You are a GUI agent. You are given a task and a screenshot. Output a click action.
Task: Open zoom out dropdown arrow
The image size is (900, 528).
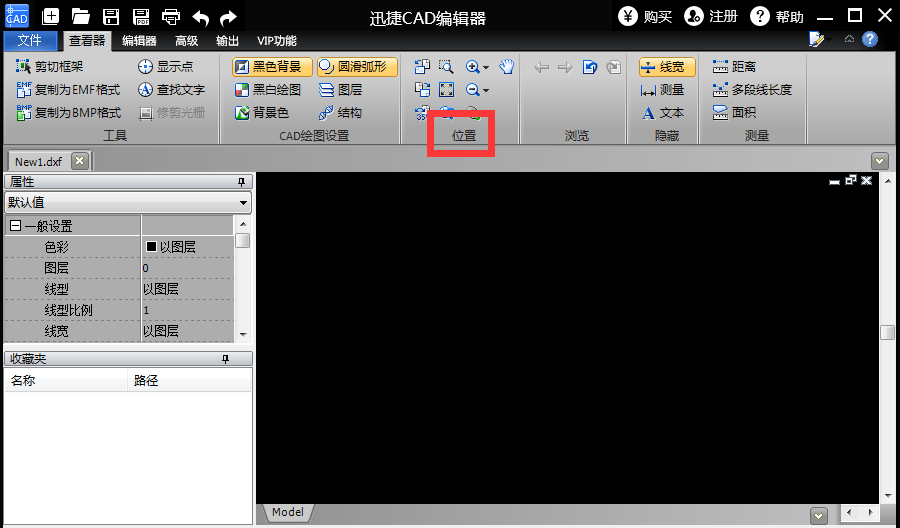(486, 90)
